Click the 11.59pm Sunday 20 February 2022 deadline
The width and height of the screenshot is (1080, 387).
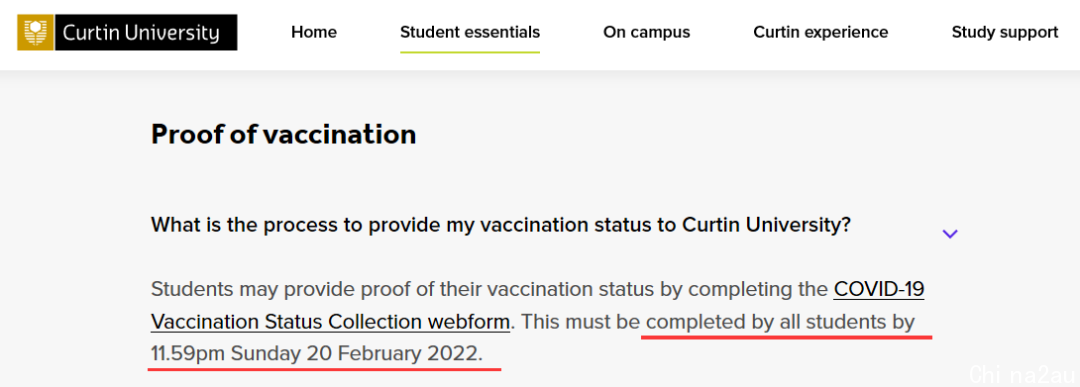click(317, 354)
